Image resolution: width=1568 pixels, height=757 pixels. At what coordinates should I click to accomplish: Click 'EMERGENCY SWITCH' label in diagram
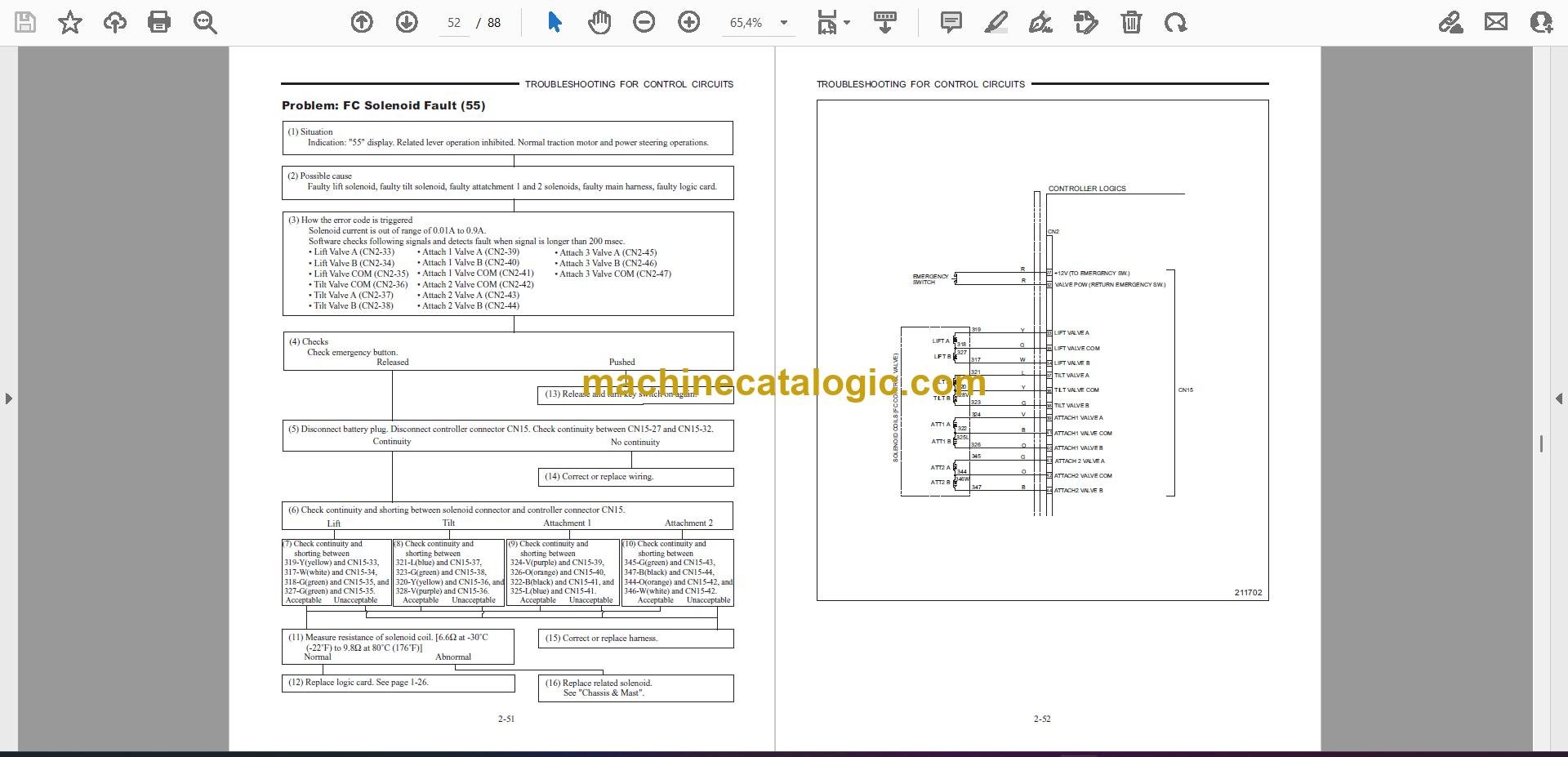click(930, 279)
